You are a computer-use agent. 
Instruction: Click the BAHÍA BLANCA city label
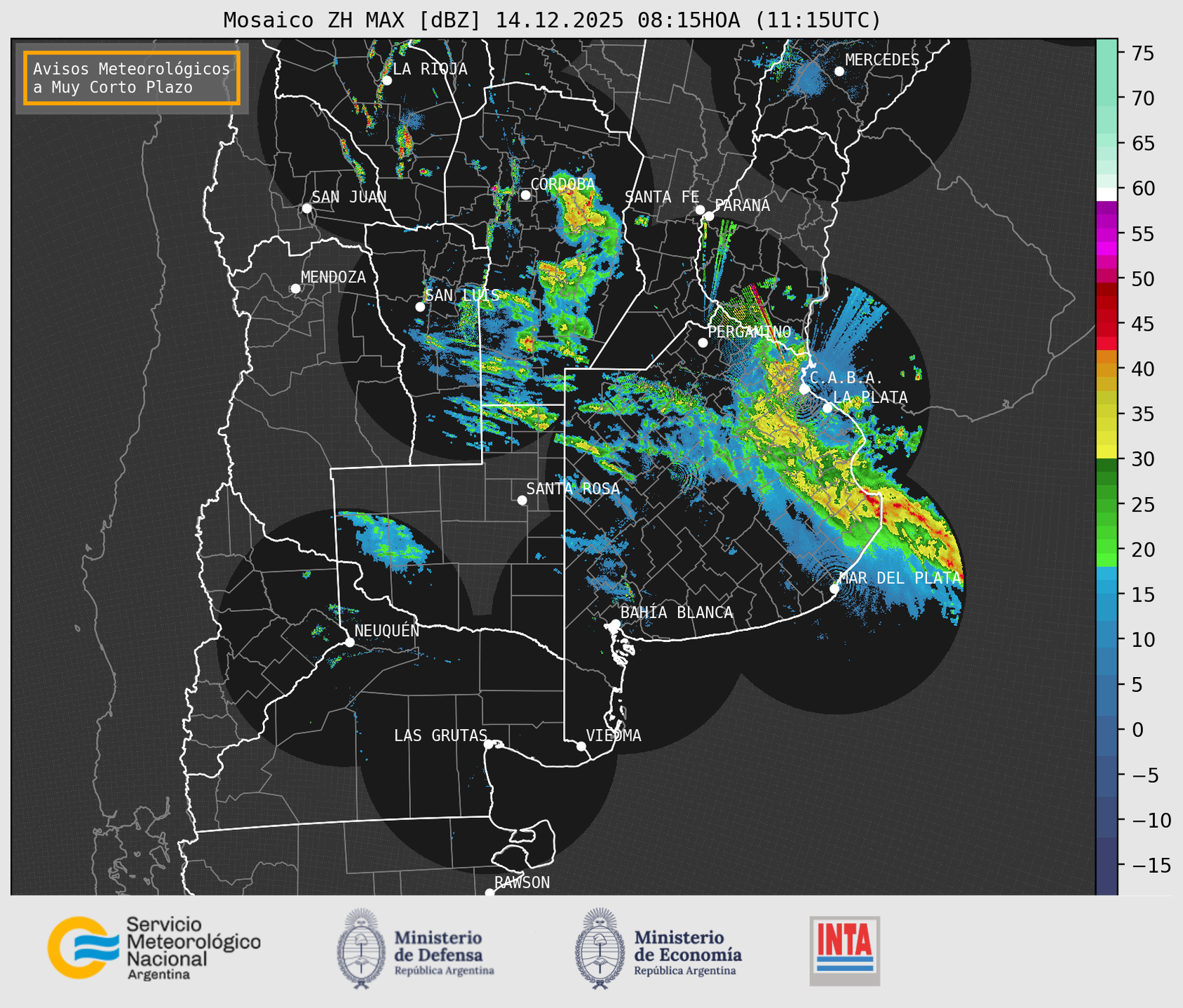click(x=677, y=613)
